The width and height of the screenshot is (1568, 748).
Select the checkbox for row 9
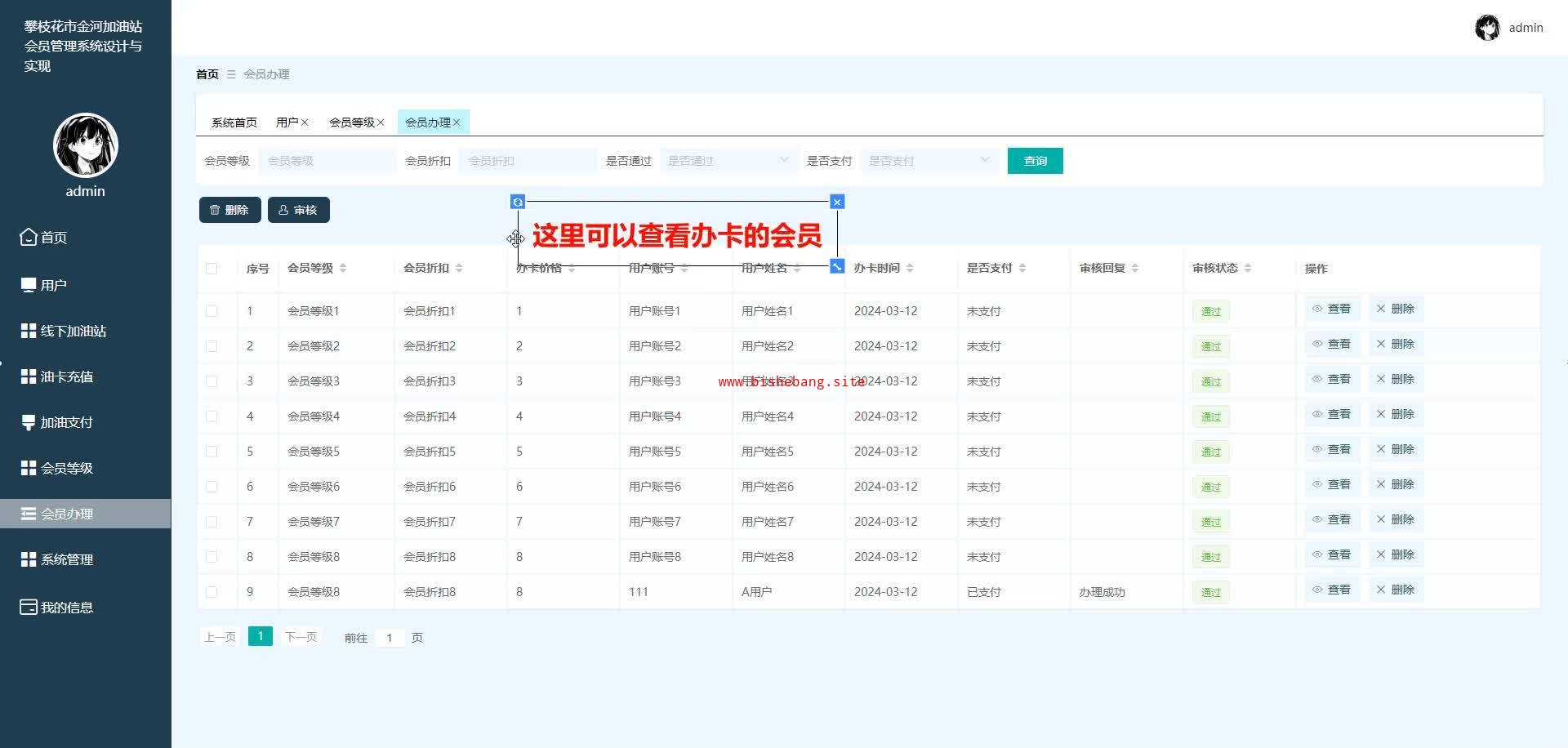pyautogui.click(x=212, y=592)
